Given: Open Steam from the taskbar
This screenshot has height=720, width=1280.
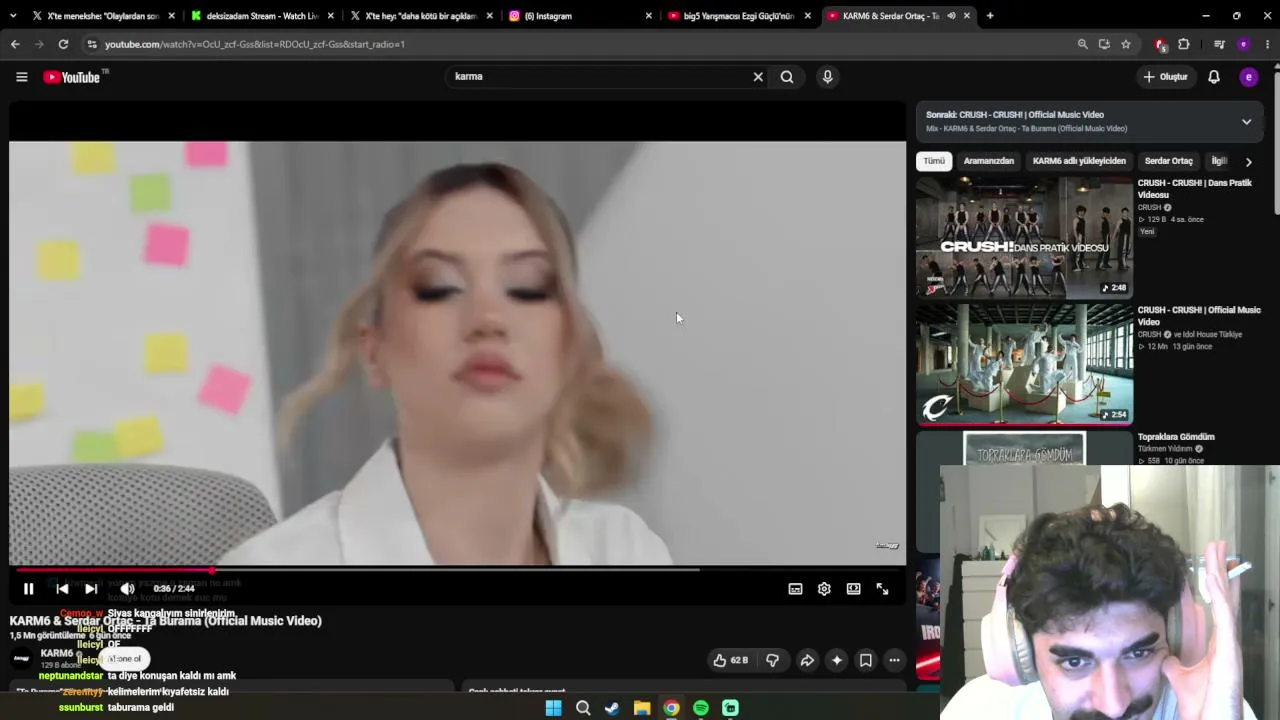Looking at the screenshot, I should click(x=612, y=708).
